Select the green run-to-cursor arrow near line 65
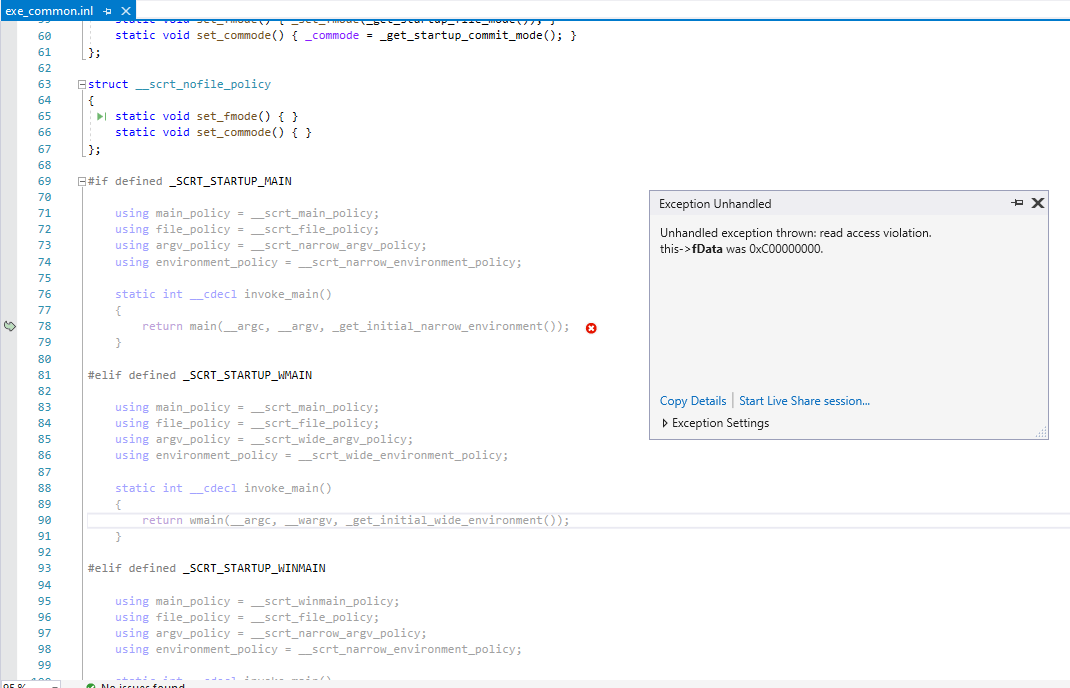1070x688 pixels. (x=100, y=116)
